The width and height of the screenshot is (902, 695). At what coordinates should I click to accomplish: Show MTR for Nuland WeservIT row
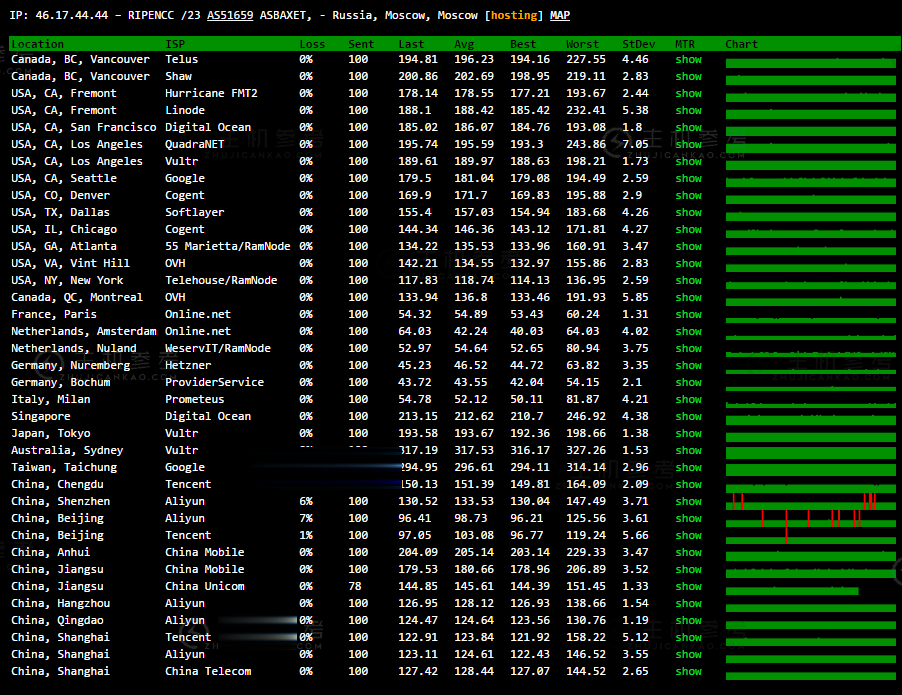(689, 349)
